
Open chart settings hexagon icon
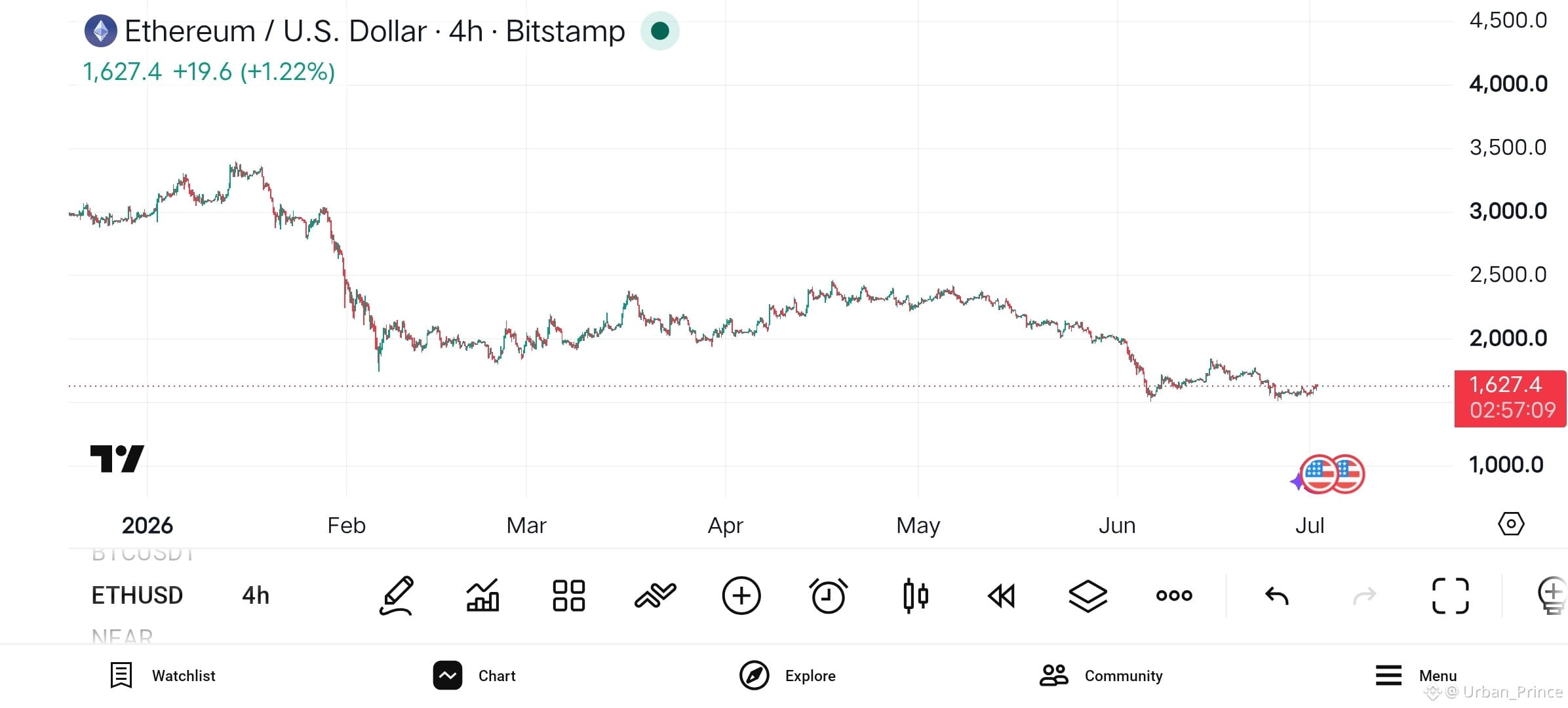point(1511,524)
